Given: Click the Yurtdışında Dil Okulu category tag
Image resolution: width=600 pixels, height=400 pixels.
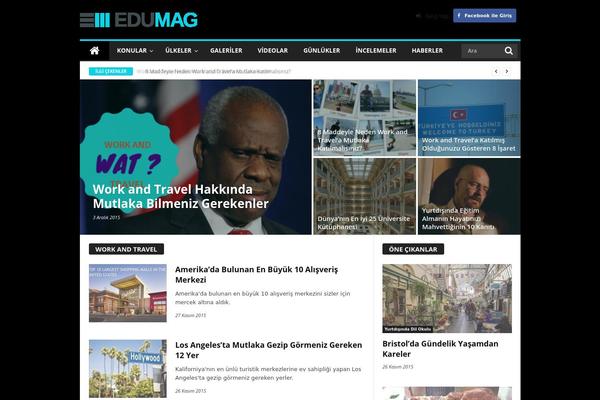Looking at the screenshot, I should tap(408, 329).
